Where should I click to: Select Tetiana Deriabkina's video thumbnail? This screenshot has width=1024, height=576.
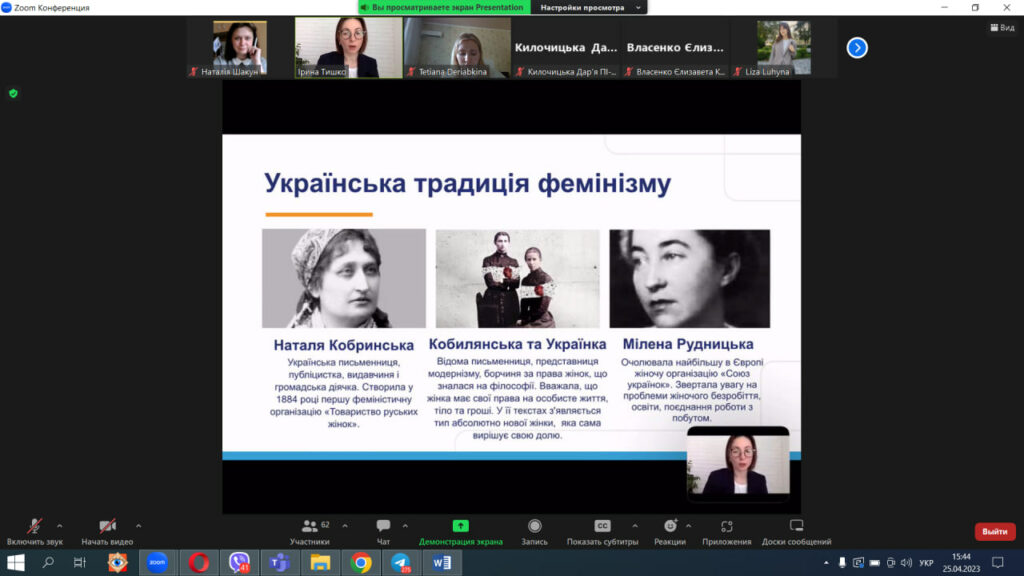click(x=457, y=47)
